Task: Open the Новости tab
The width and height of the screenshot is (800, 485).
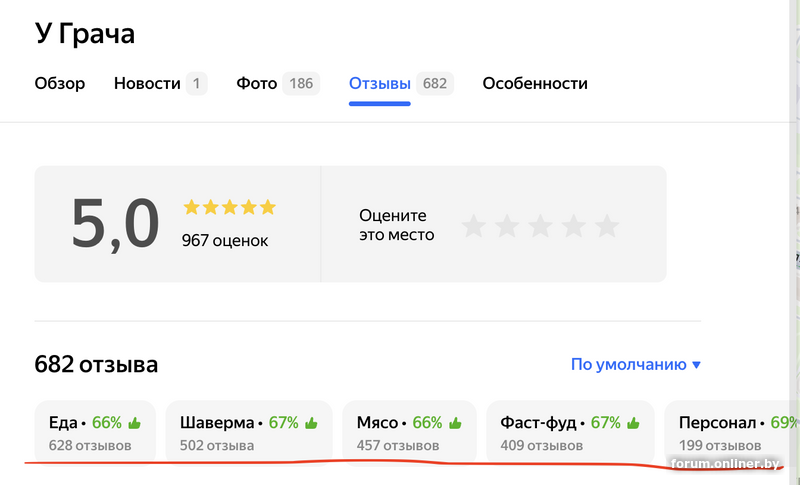Action: tap(148, 84)
